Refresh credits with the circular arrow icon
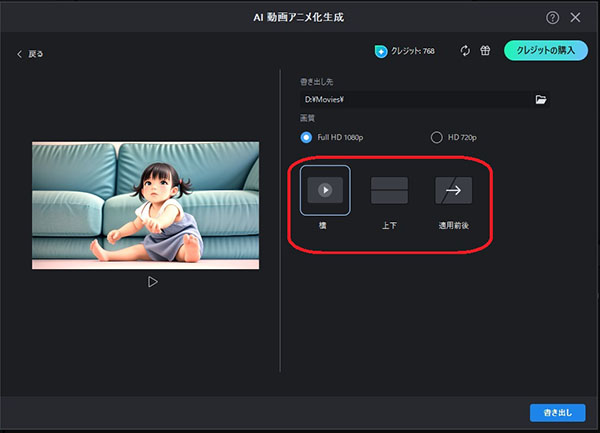 coord(465,50)
